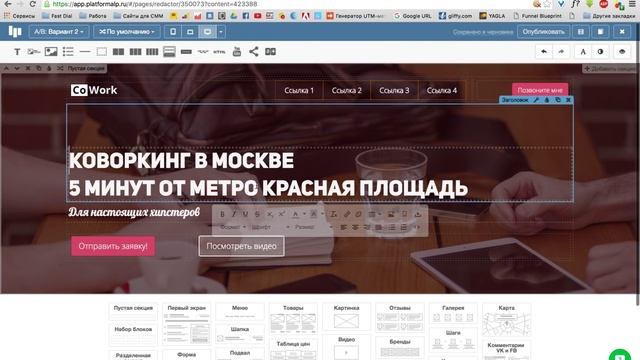This screenshot has height=360, width=640.
Task: Switch to tablet preview
Action: pos(190,32)
